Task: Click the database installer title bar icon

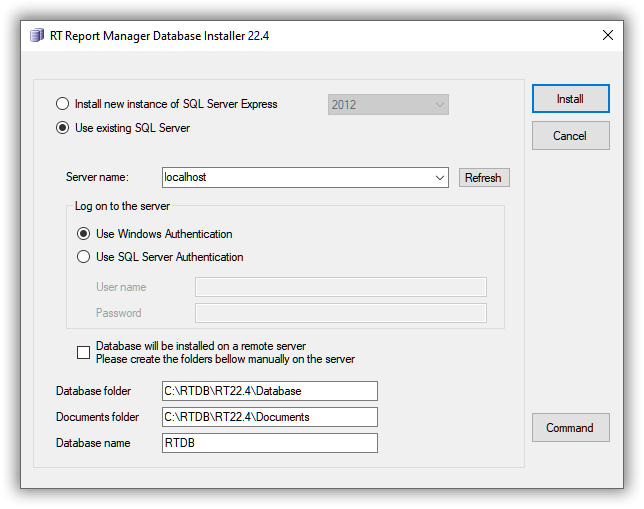Action: pos(37,35)
